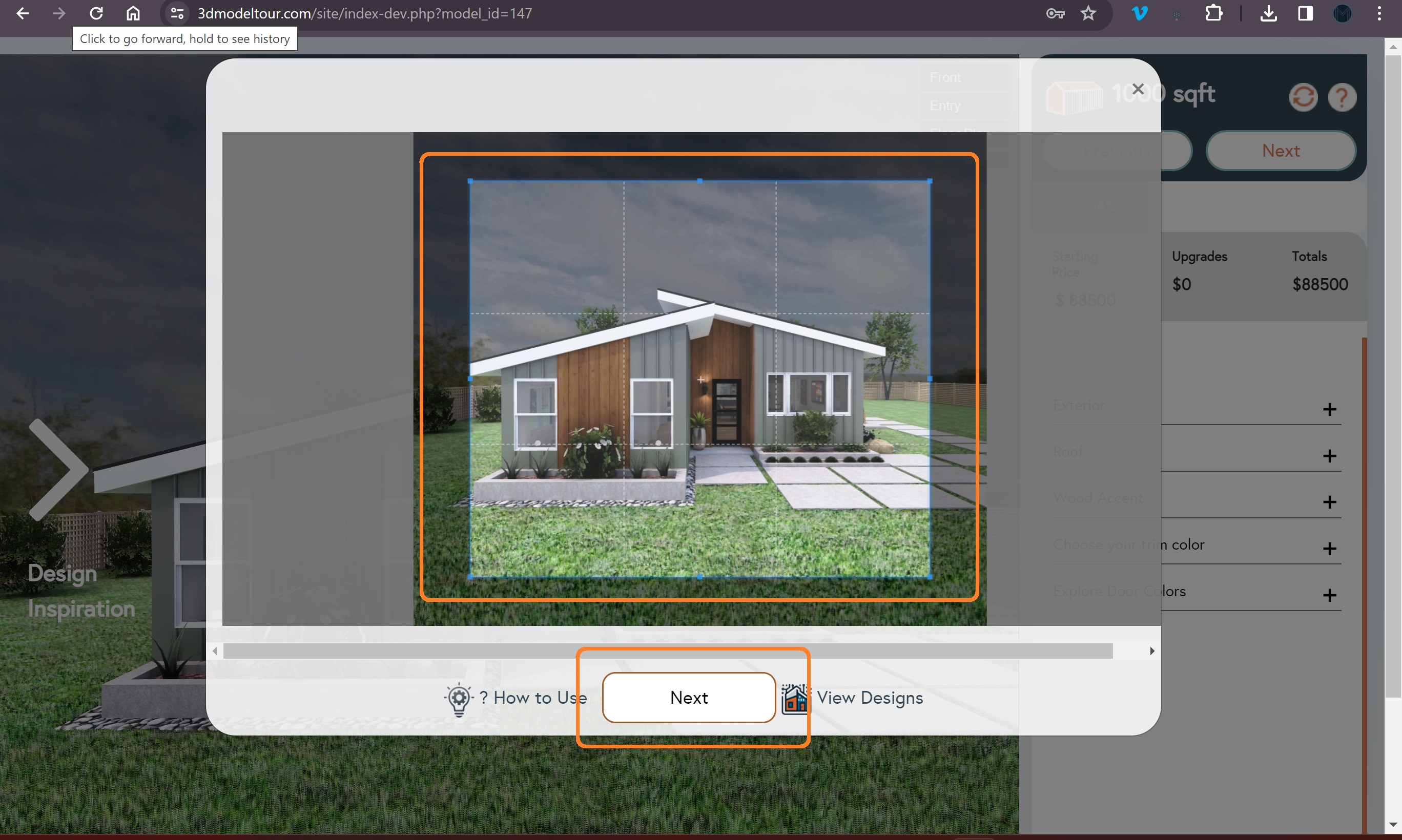Click Next in the top-right panel
This screenshot has width=1402, height=840.
point(1280,151)
